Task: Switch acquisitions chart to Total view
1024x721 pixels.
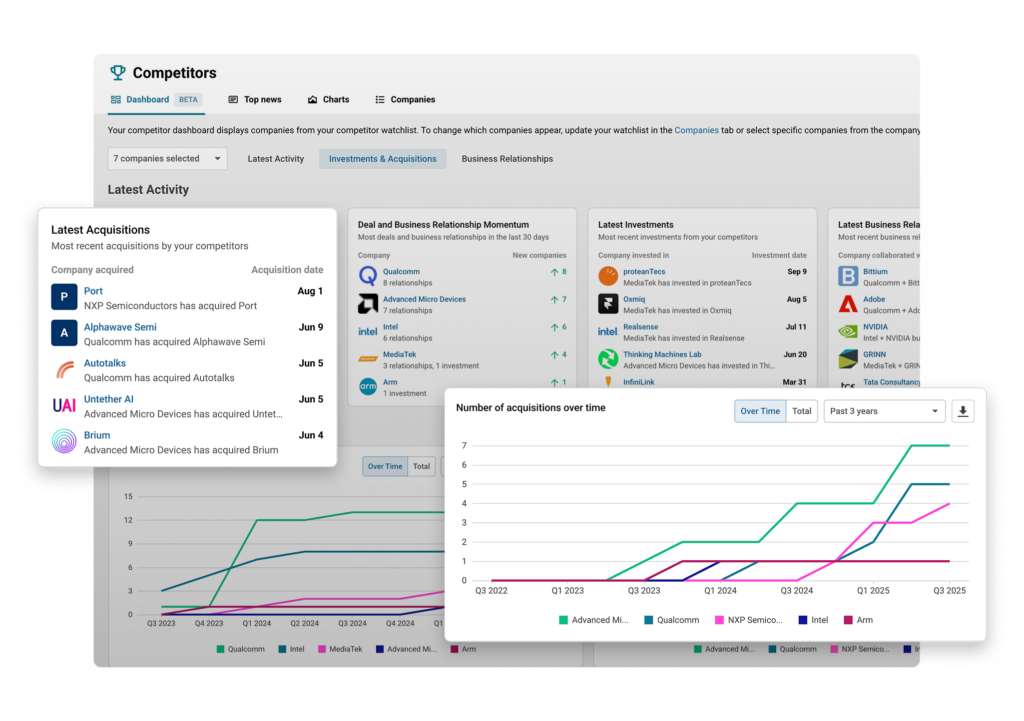Action: click(801, 411)
